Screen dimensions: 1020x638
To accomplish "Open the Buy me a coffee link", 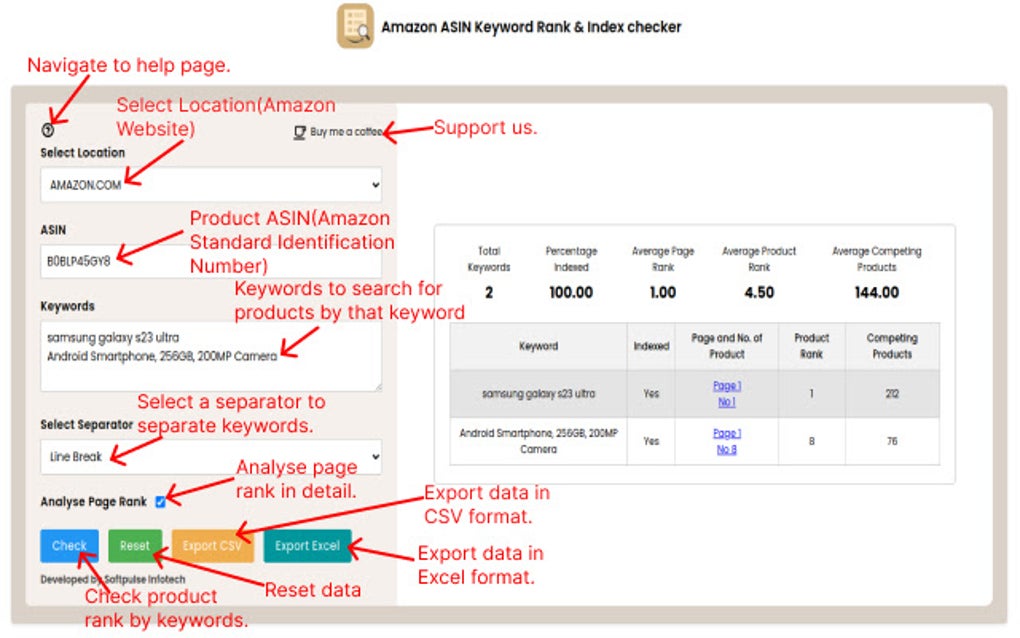I will pos(338,131).
